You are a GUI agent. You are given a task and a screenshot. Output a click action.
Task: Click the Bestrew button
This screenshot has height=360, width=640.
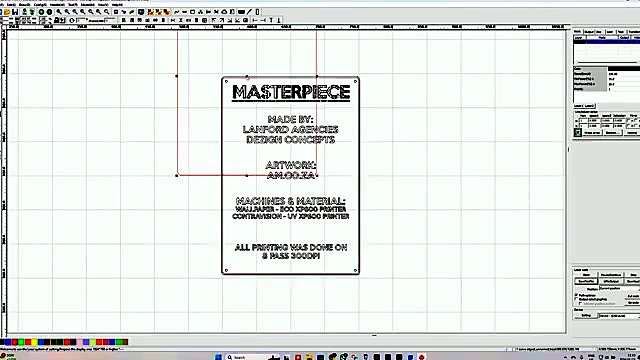click(x=612, y=133)
